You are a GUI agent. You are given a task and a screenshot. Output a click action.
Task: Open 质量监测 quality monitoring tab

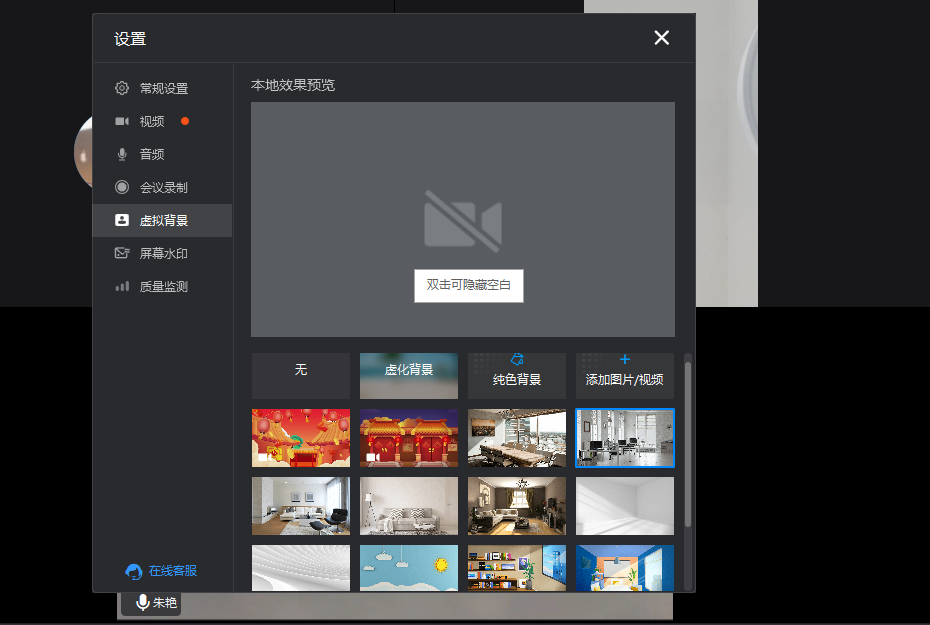tap(162, 286)
